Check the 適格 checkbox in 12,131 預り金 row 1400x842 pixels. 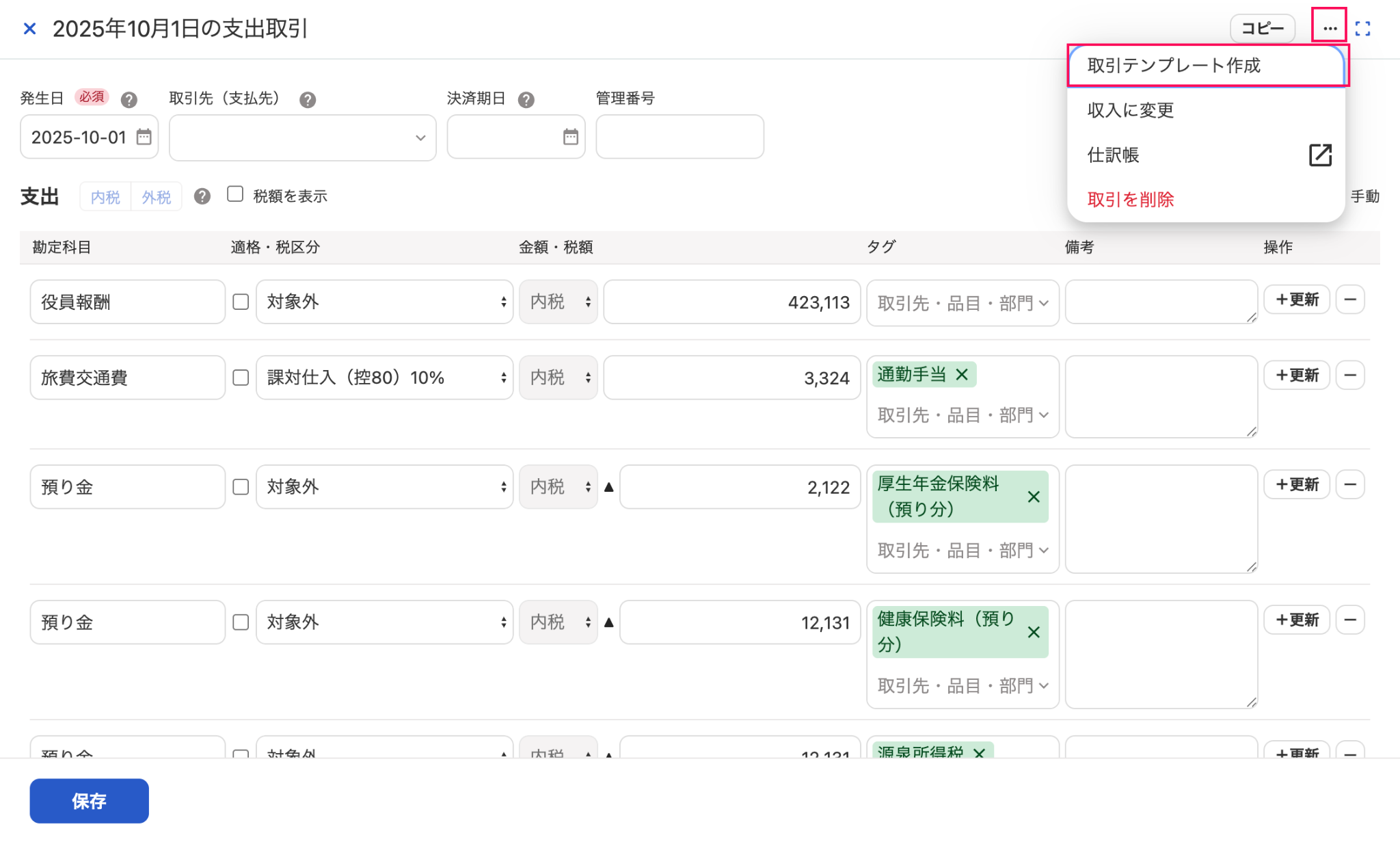[x=241, y=622]
